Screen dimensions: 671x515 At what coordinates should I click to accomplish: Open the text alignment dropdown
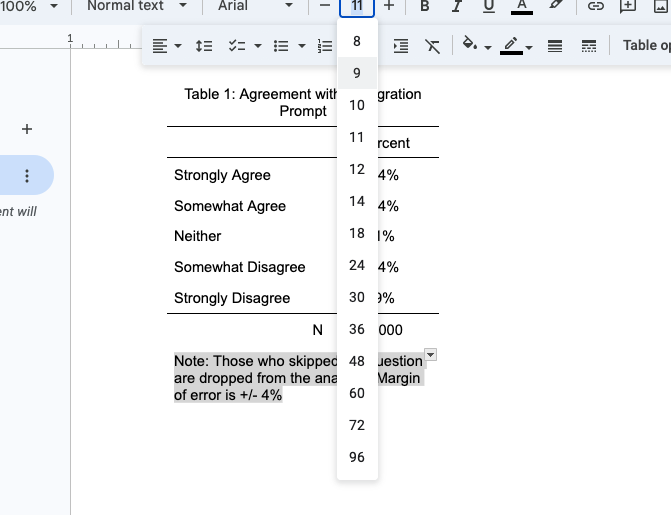tap(166, 46)
